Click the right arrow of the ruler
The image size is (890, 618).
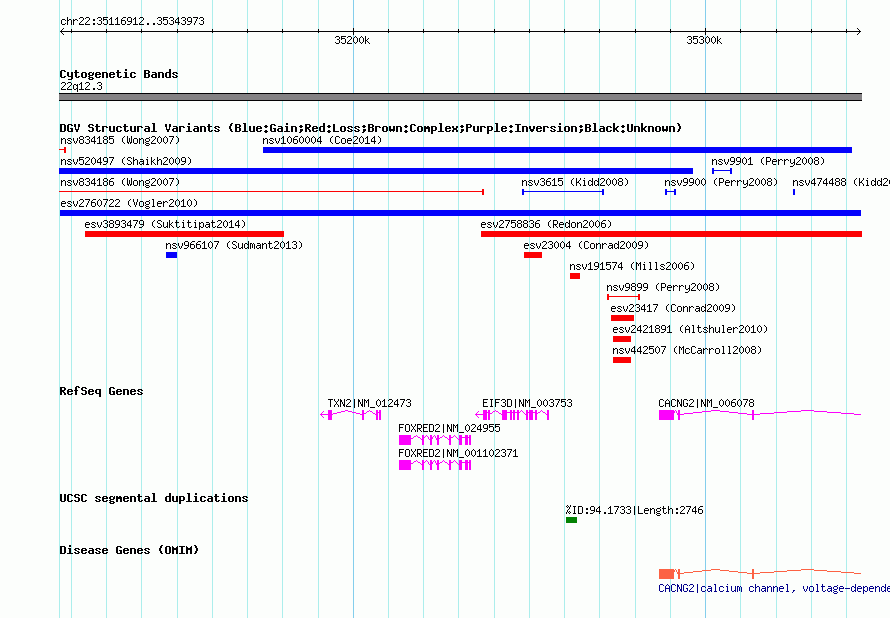(x=858, y=31)
